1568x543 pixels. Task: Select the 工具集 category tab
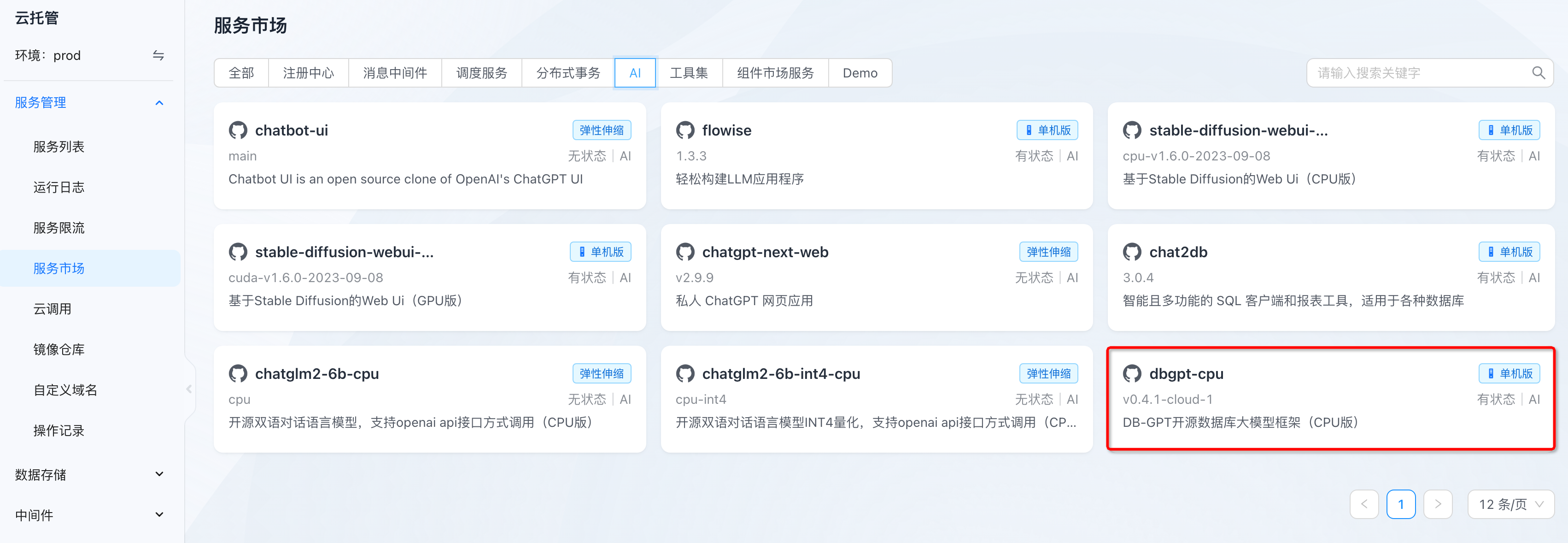[689, 73]
